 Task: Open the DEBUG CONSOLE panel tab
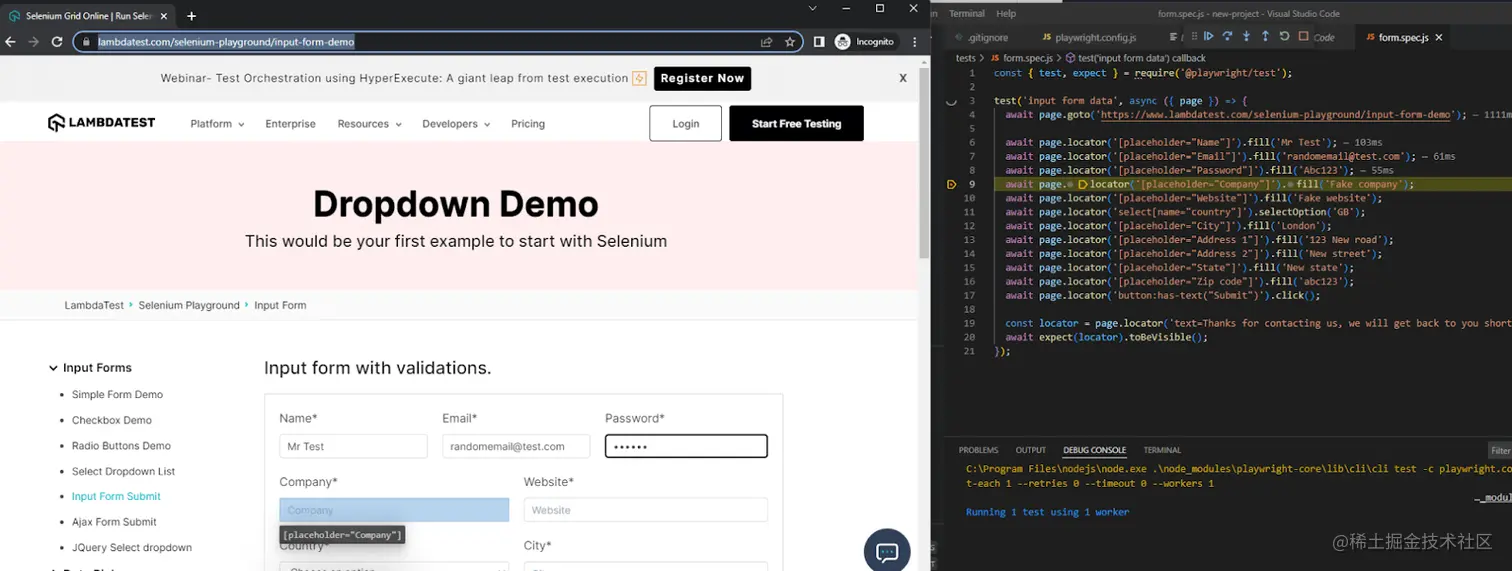pyautogui.click(x=1094, y=450)
